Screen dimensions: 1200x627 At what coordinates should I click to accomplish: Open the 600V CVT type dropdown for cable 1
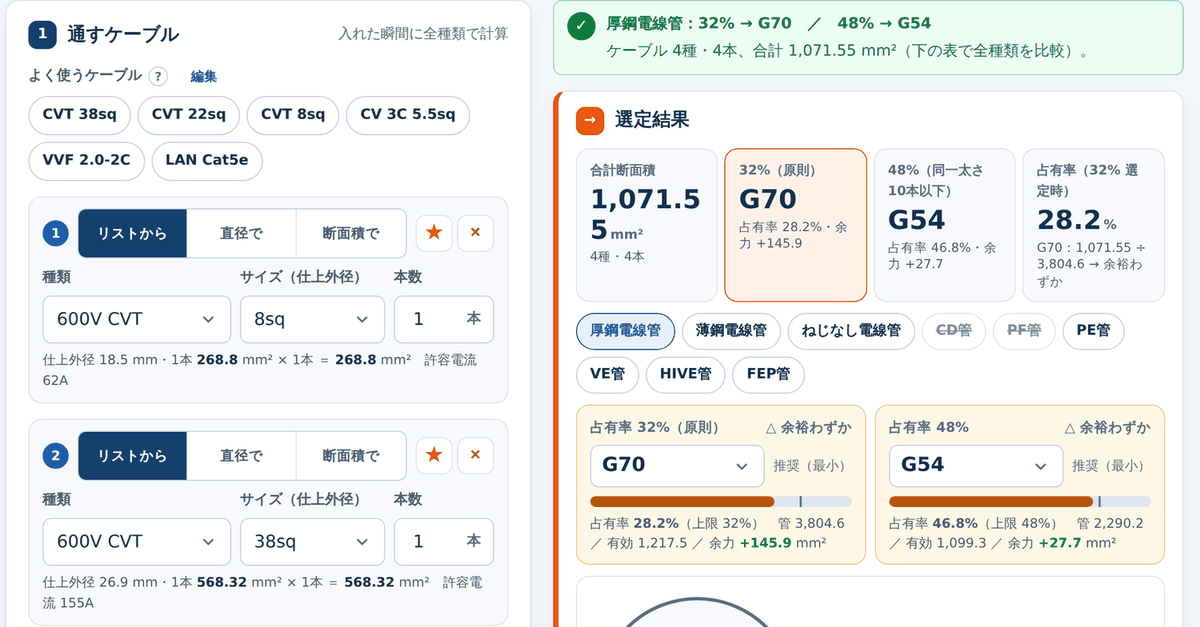[137, 319]
